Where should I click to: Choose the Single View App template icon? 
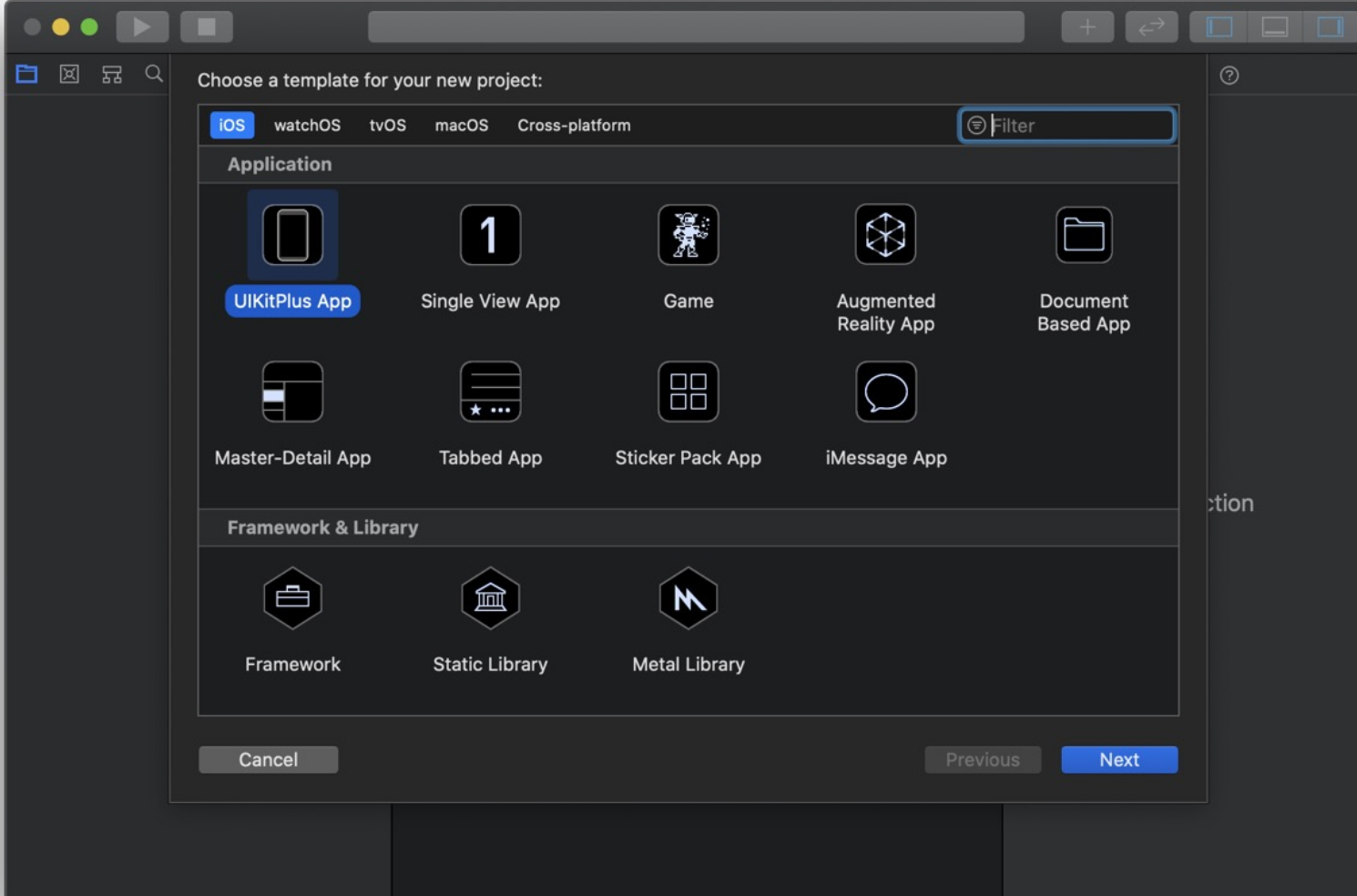490,235
